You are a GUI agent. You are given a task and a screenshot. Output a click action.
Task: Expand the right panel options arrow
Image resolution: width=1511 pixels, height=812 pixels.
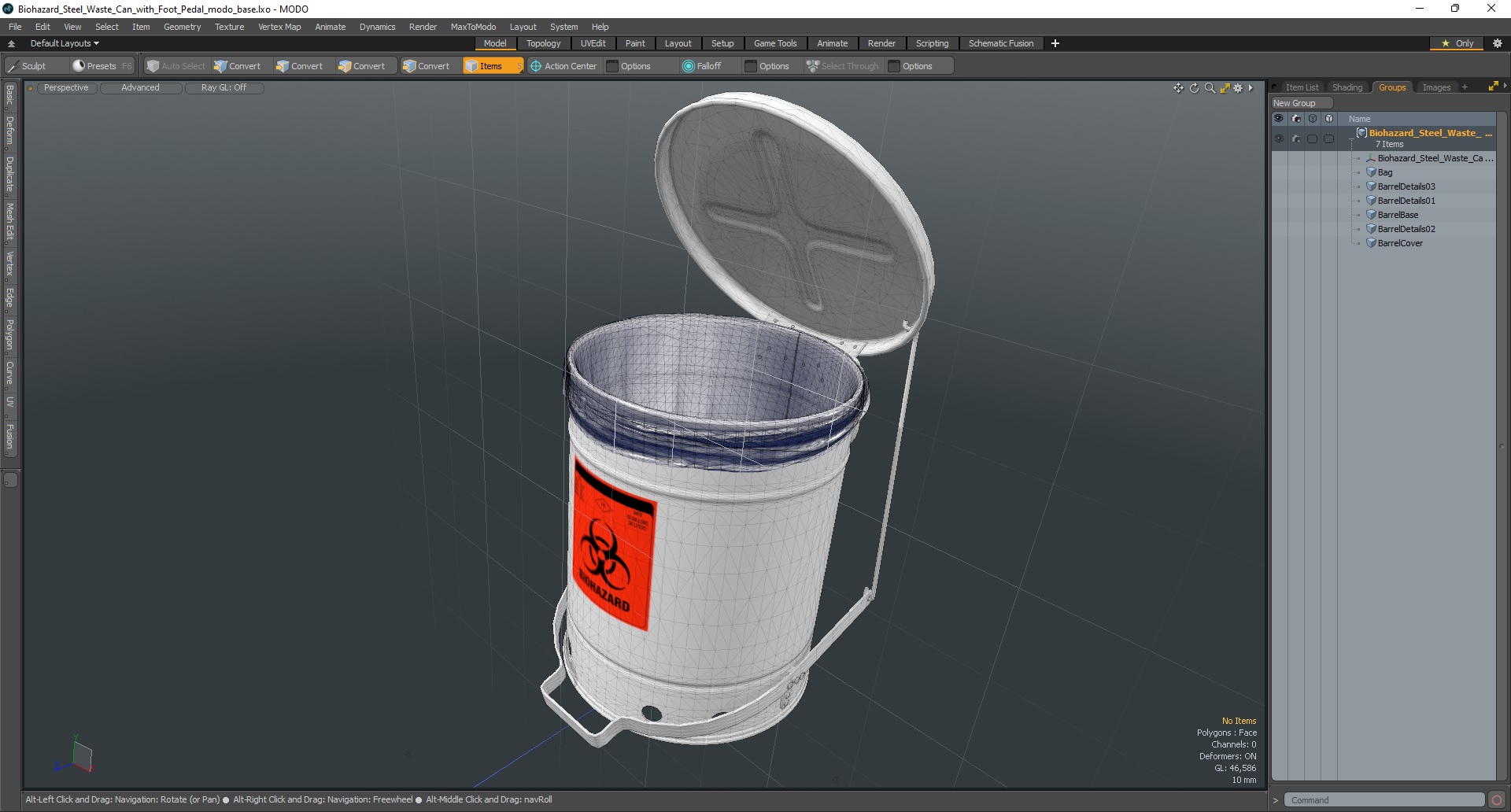pos(1505,86)
